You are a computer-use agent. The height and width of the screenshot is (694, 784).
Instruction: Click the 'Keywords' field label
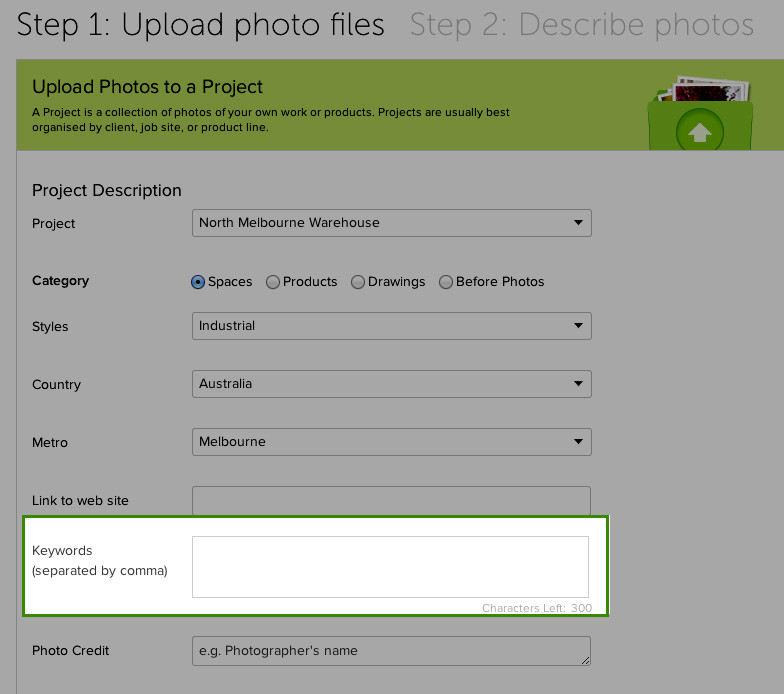tap(62, 550)
